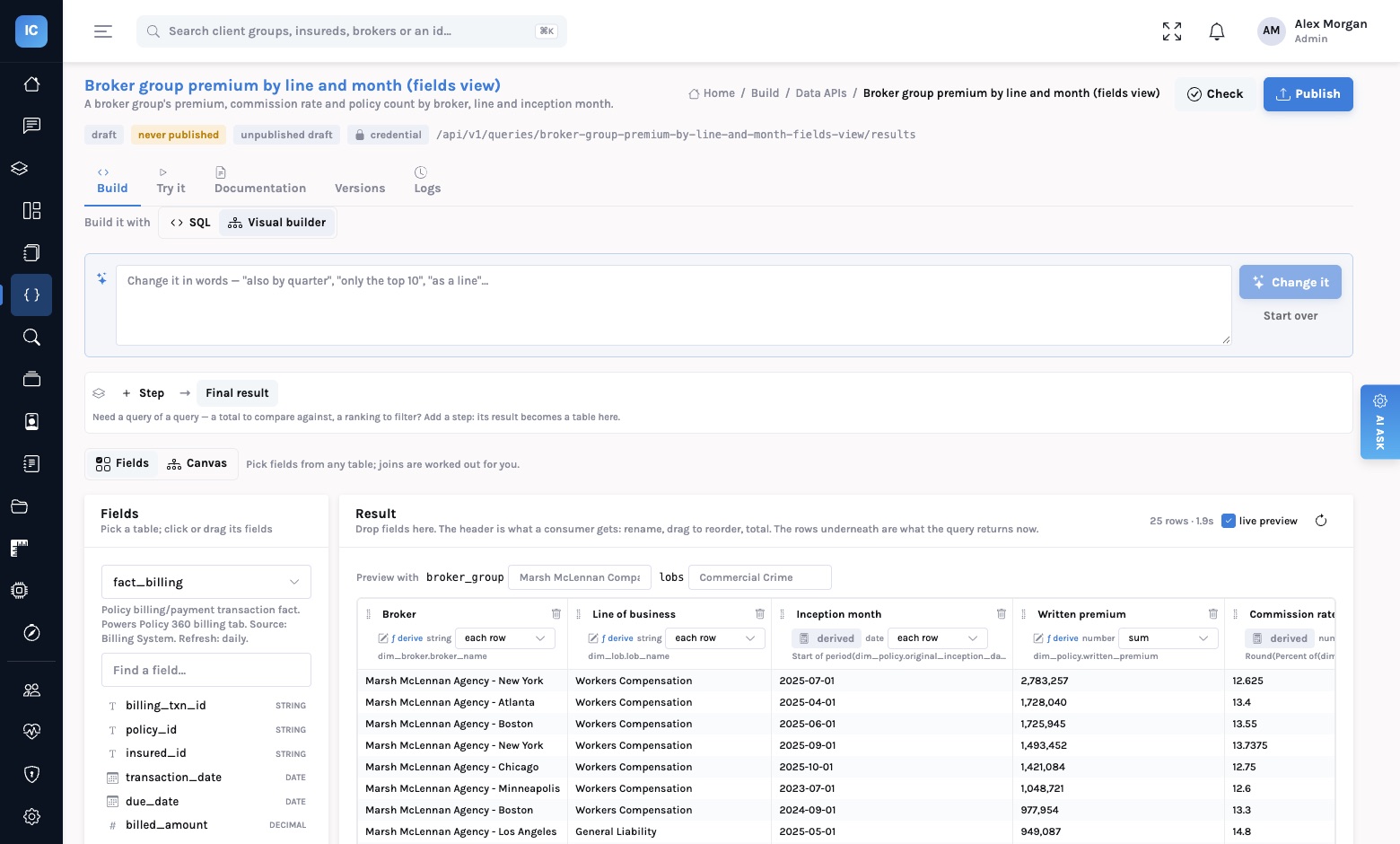Image resolution: width=1400 pixels, height=844 pixels.
Task: Open the chip processor icon in the sidebar
Action: pos(20,591)
